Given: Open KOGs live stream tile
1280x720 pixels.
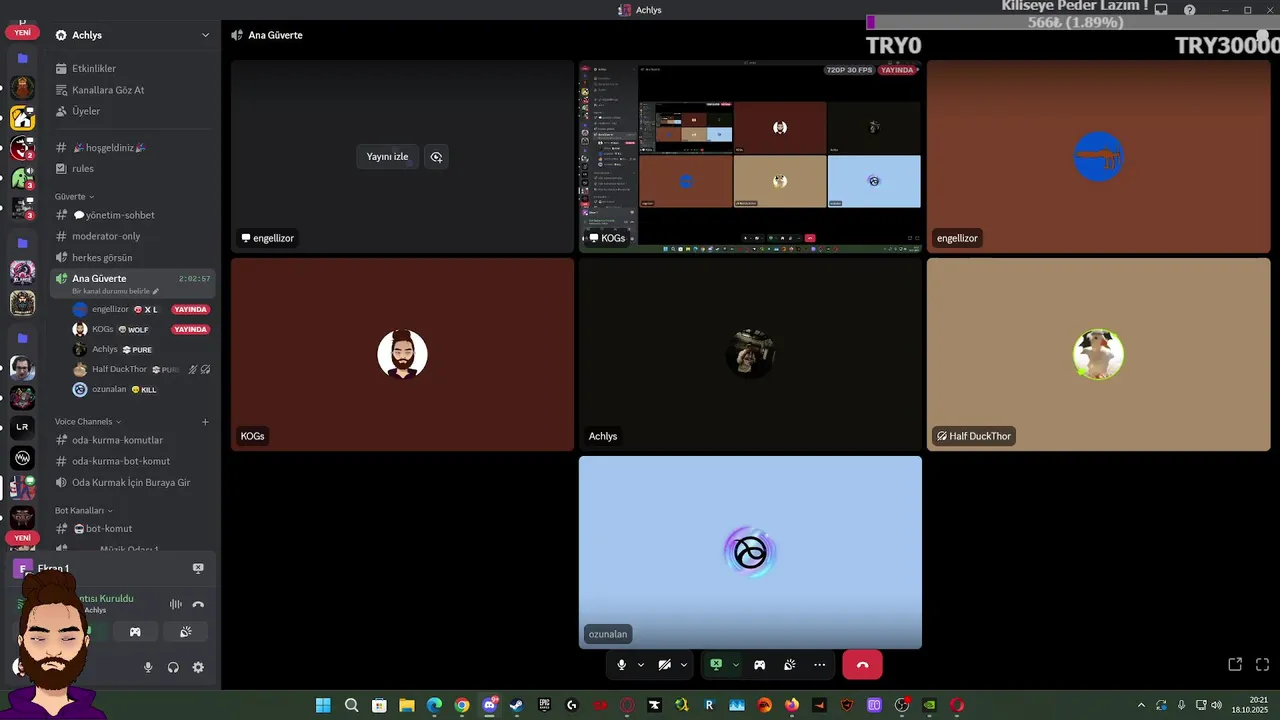Looking at the screenshot, I should pyautogui.click(x=750, y=155).
